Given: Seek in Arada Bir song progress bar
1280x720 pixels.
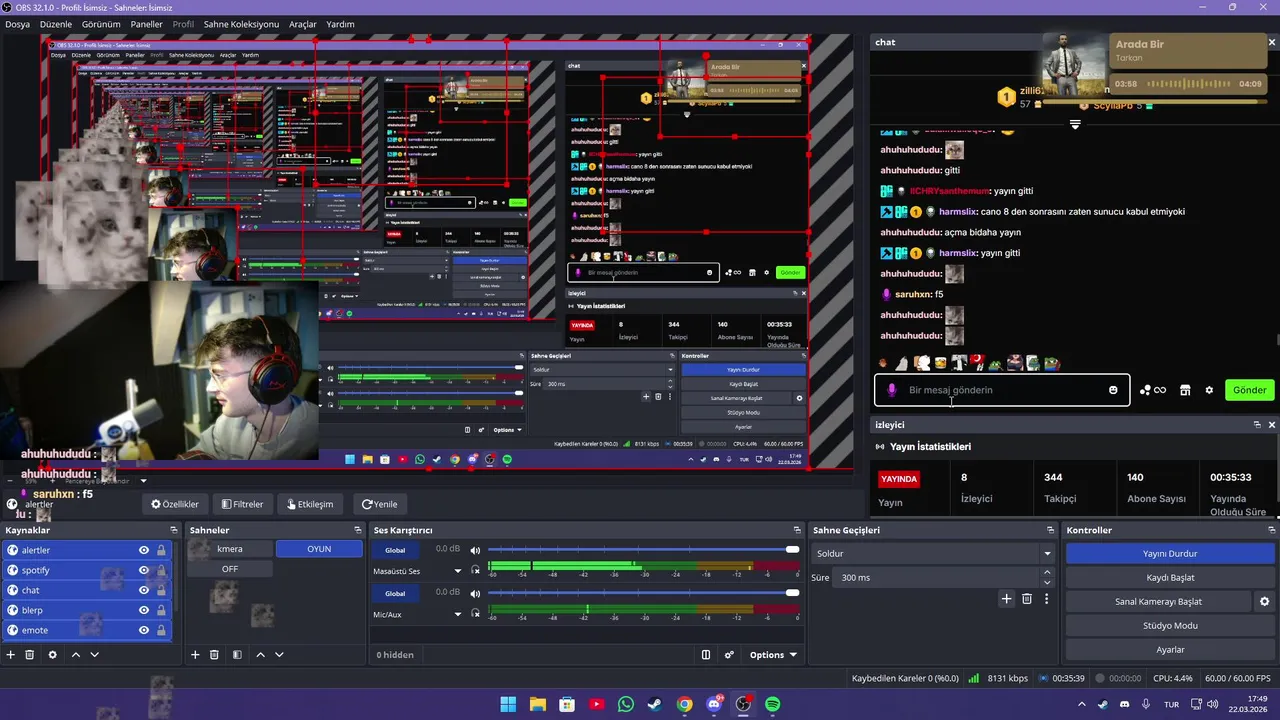Looking at the screenshot, I should [1190, 84].
